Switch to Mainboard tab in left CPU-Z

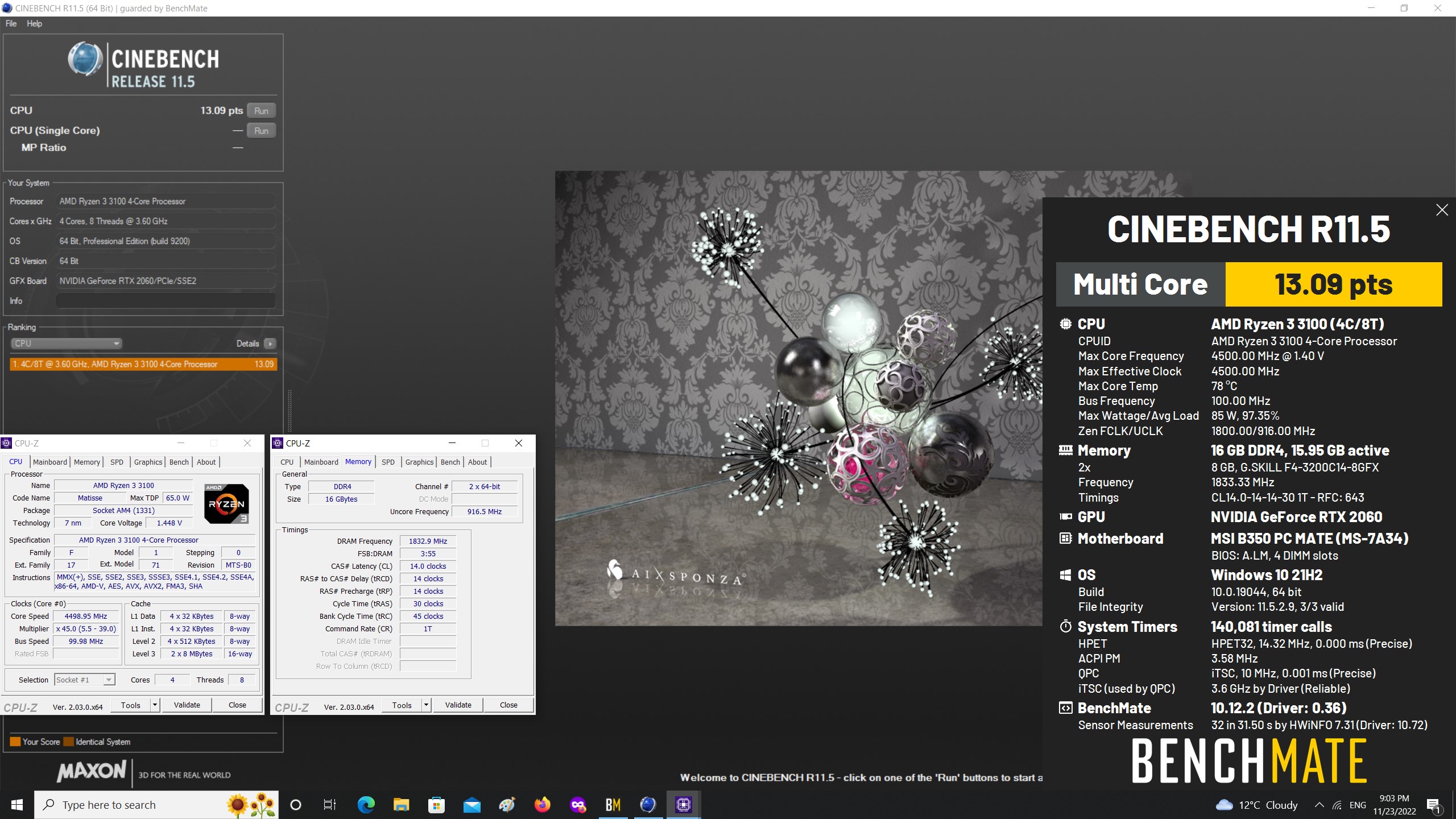pyautogui.click(x=50, y=462)
